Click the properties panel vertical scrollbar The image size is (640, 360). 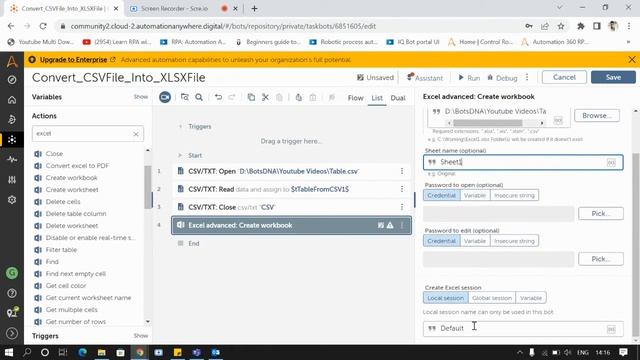(636, 245)
